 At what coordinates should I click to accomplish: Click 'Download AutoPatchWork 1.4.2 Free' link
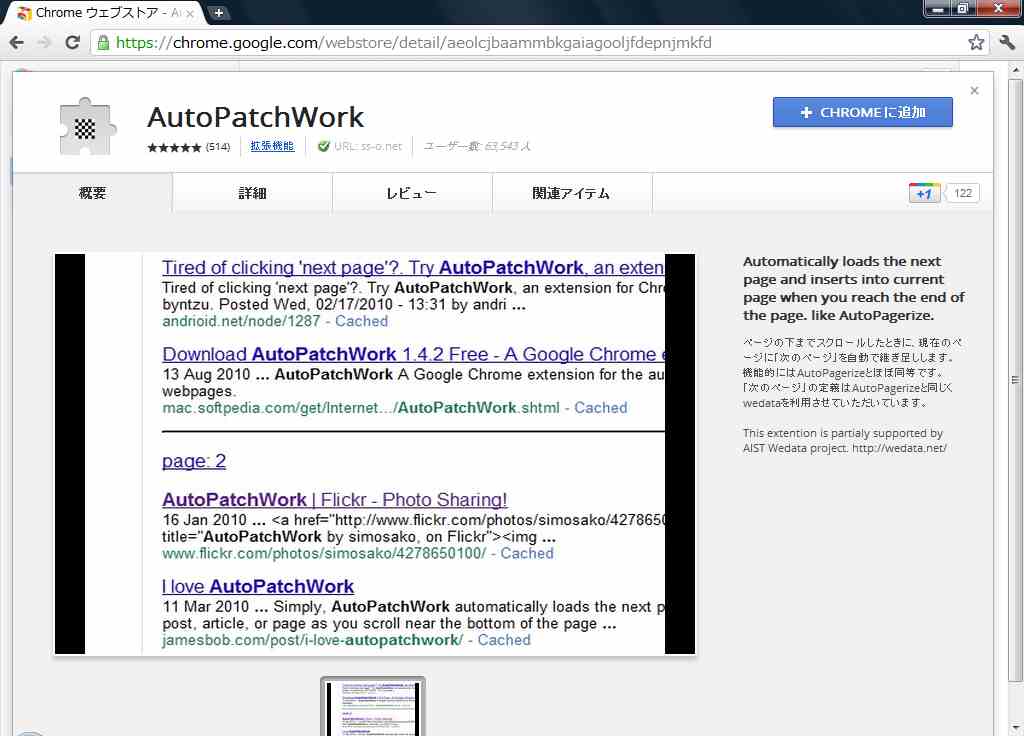pyautogui.click(x=413, y=354)
